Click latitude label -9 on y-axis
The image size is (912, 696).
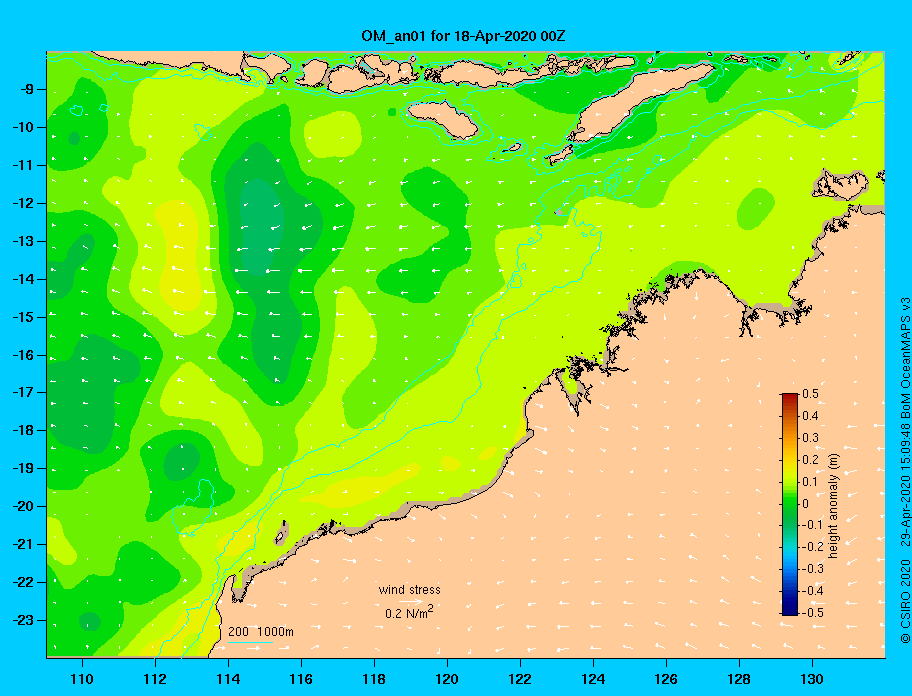27,90
